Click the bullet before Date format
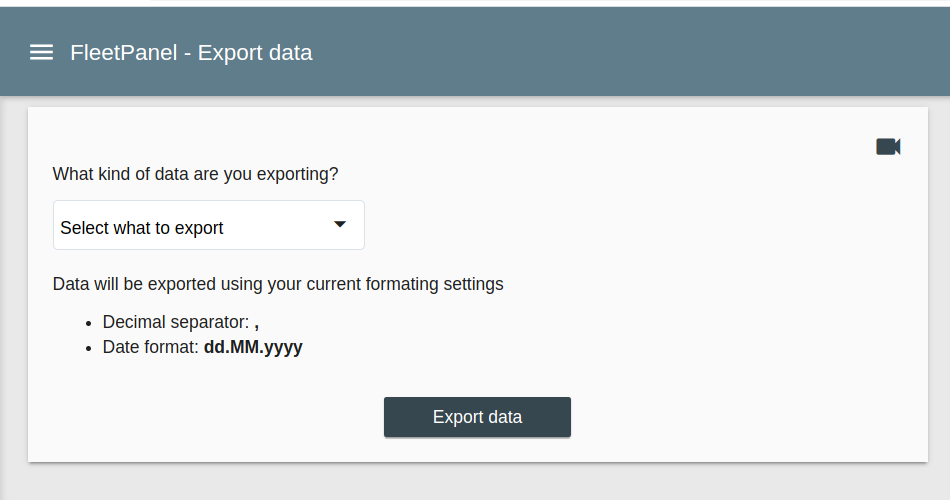 pyautogui.click(x=89, y=348)
